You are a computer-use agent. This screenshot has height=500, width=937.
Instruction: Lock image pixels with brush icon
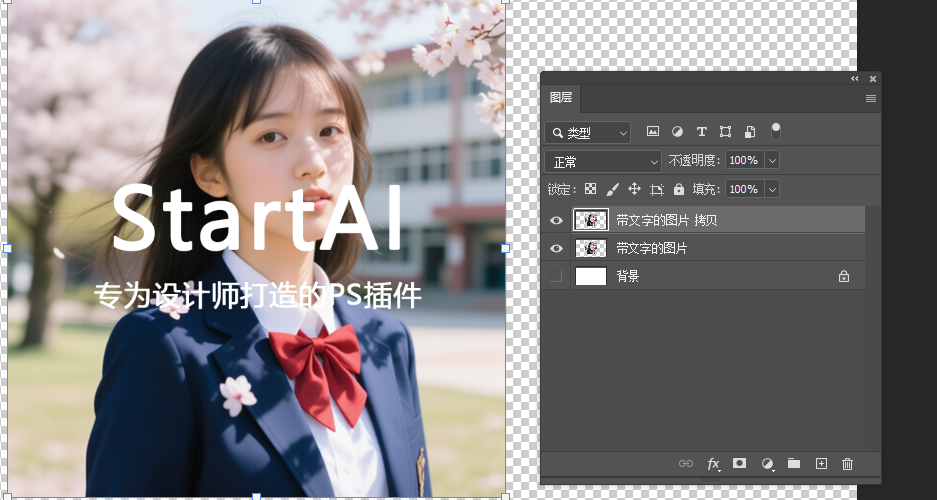pyautogui.click(x=612, y=189)
